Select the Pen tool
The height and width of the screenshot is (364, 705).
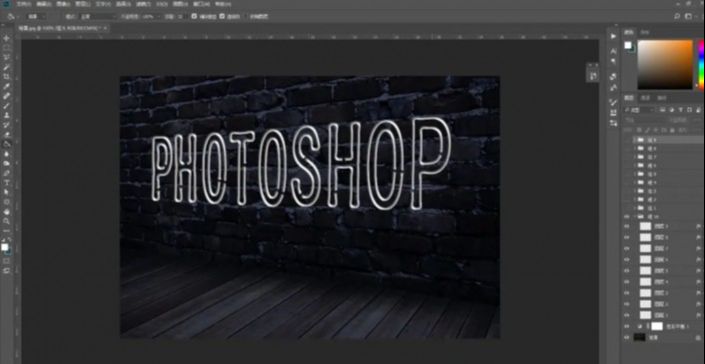[x=6, y=173]
